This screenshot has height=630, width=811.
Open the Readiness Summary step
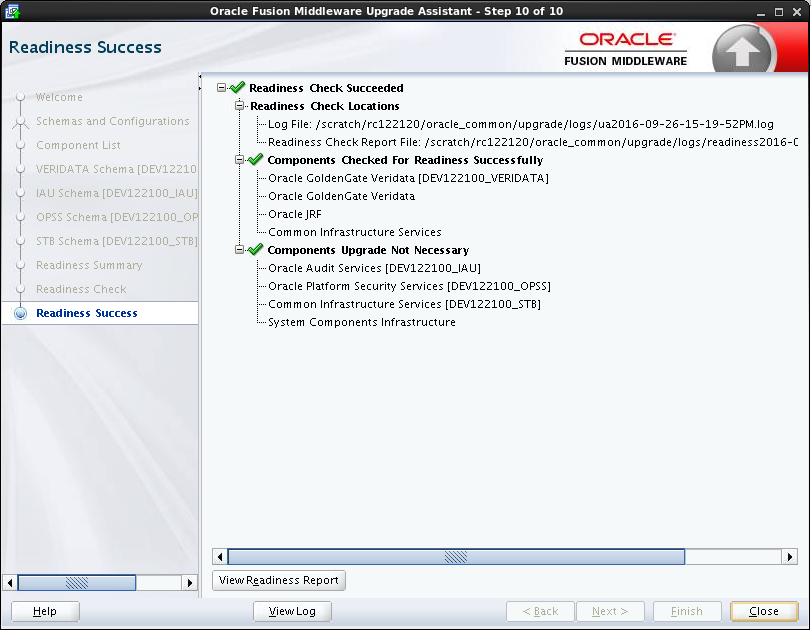click(x=89, y=265)
